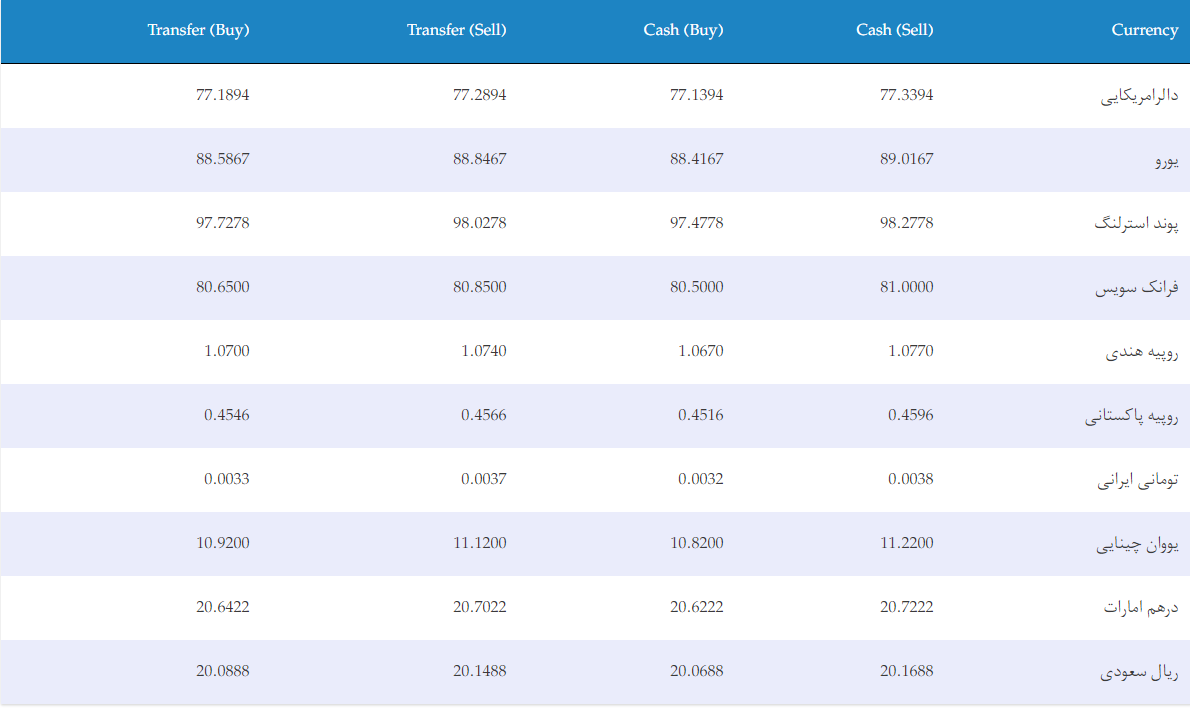Click the 98.0278 Transfer Sell value
Viewport: 1190px width, 708px height.
pos(479,223)
